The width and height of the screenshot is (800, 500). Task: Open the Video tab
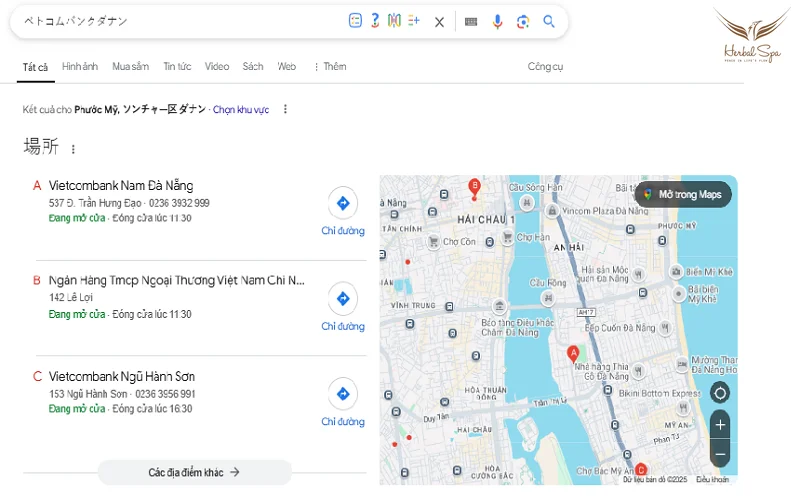pyautogui.click(x=217, y=66)
